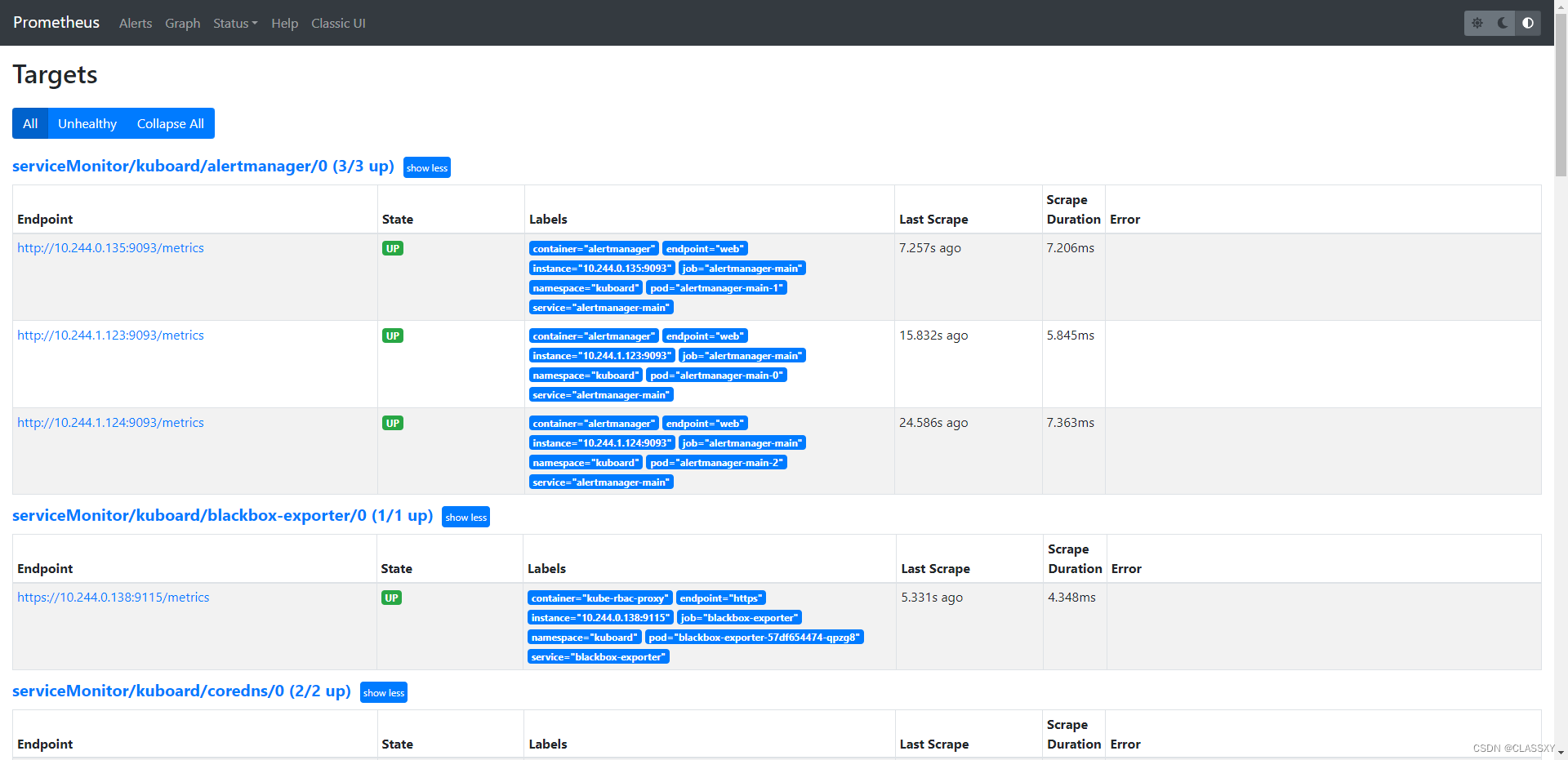Open the Help page
The height and width of the screenshot is (760, 1568).
[x=284, y=24]
